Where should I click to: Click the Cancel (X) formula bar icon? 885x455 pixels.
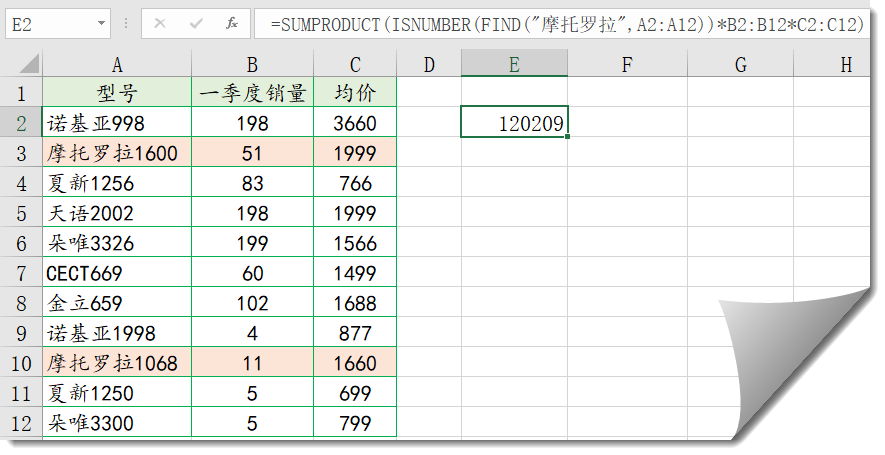160,24
